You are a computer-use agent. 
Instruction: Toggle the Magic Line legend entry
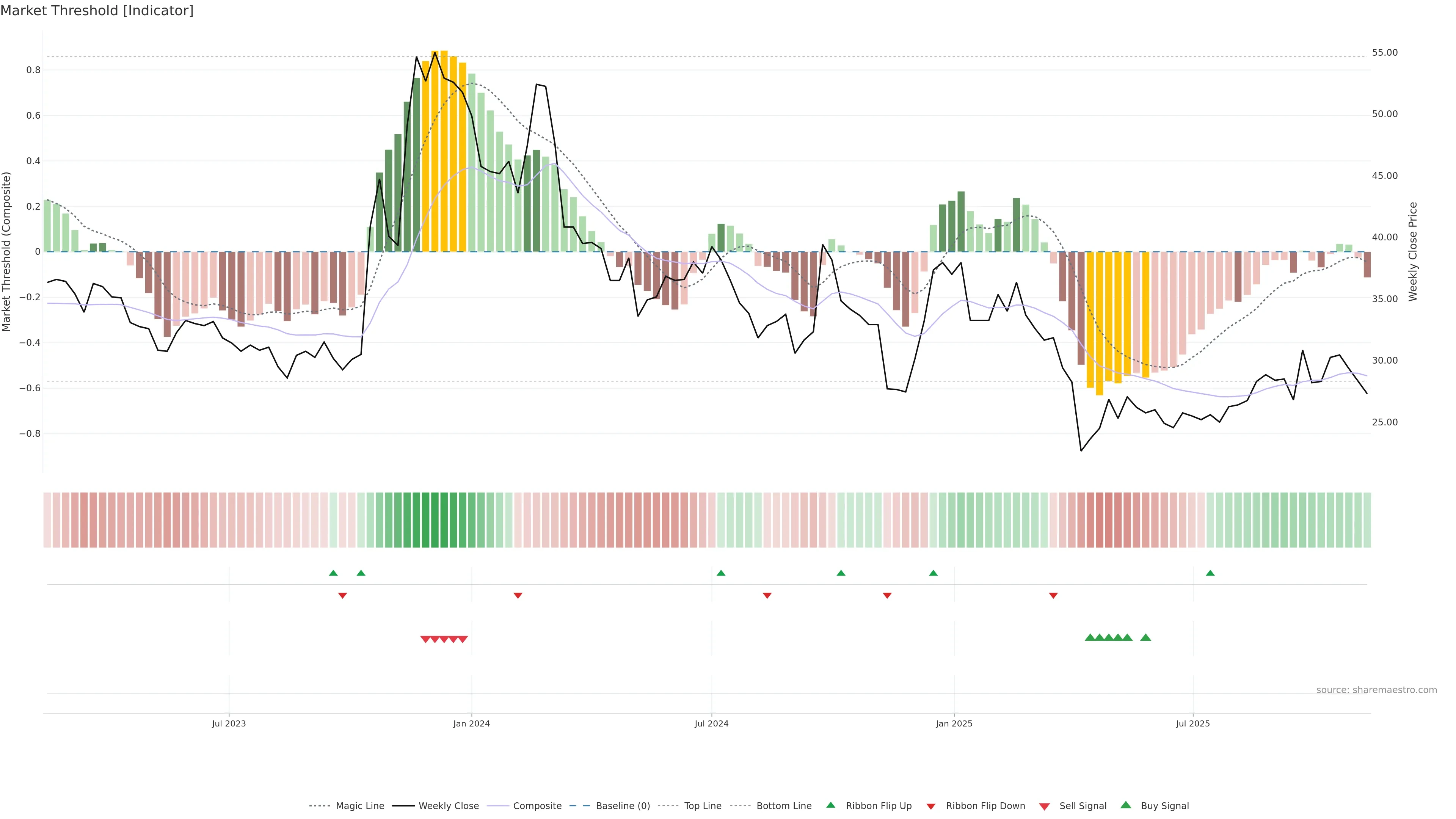(x=359, y=806)
